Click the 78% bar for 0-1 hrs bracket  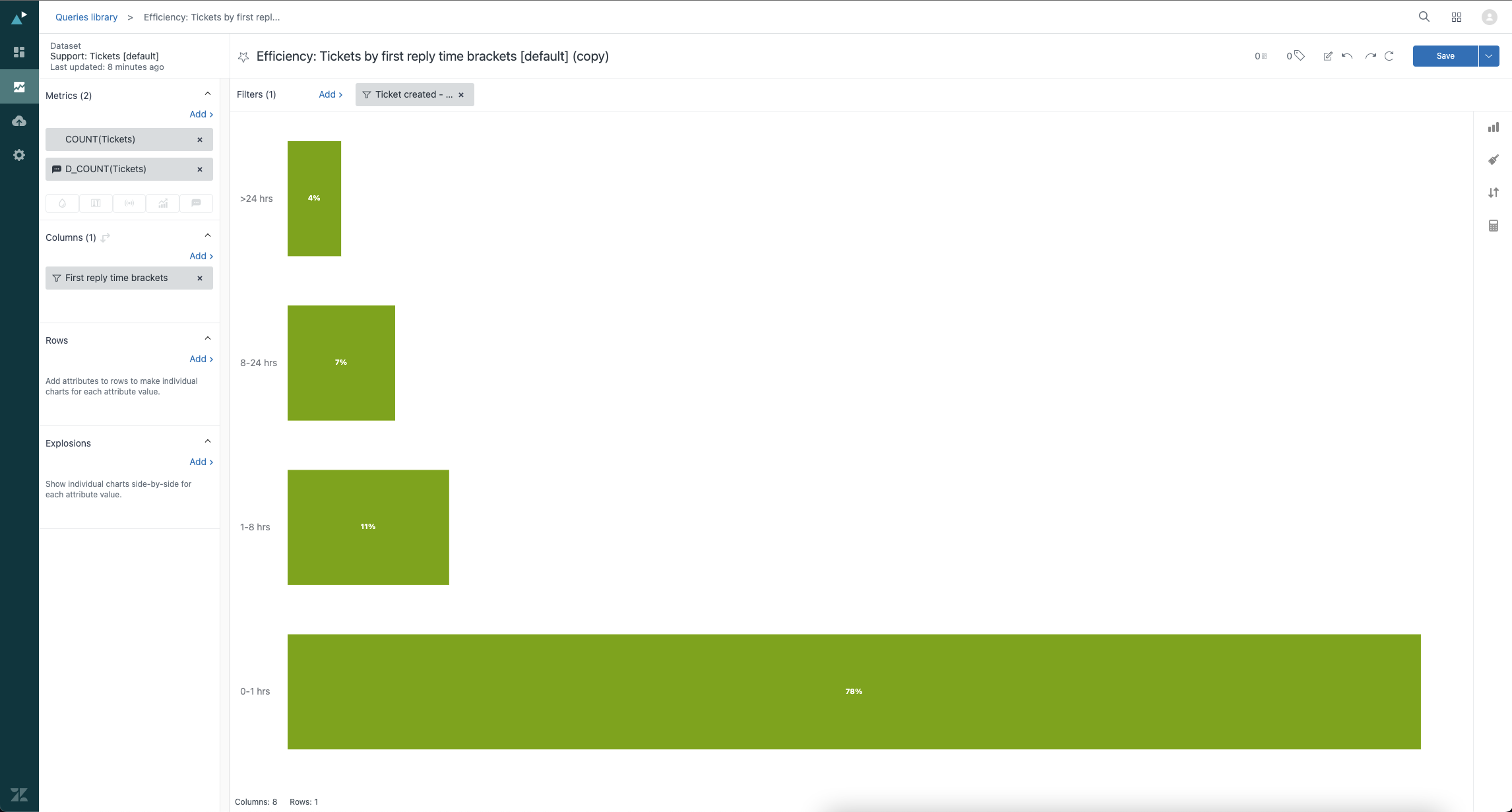click(854, 691)
